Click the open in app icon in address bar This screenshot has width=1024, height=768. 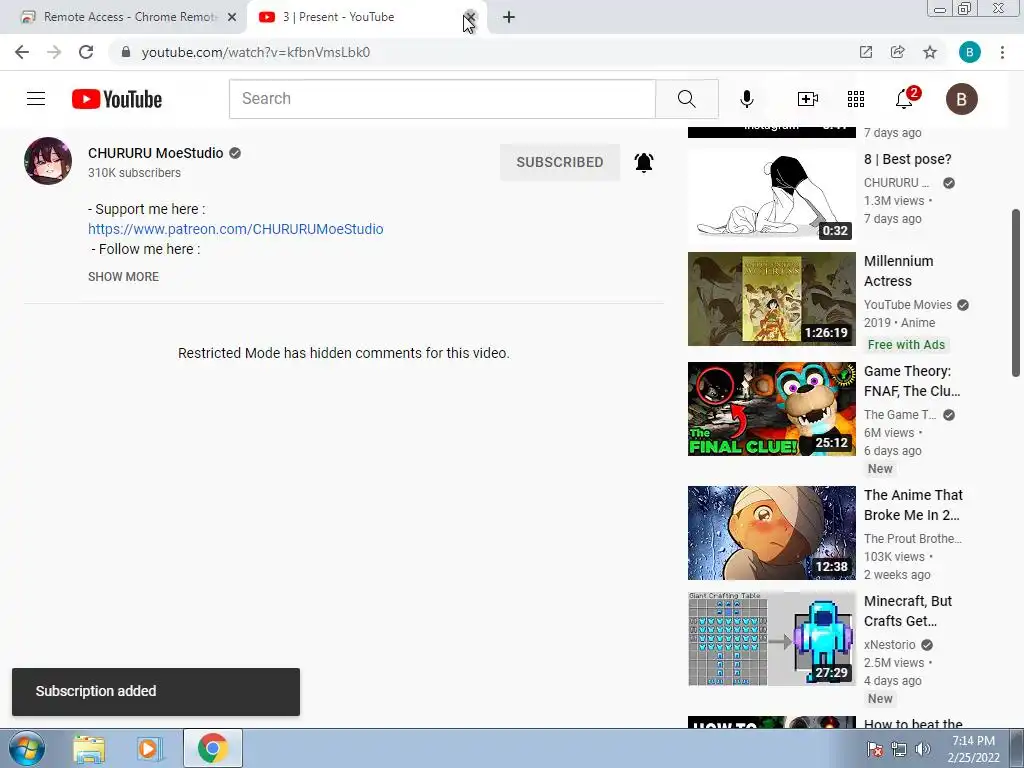click(866, 52)
